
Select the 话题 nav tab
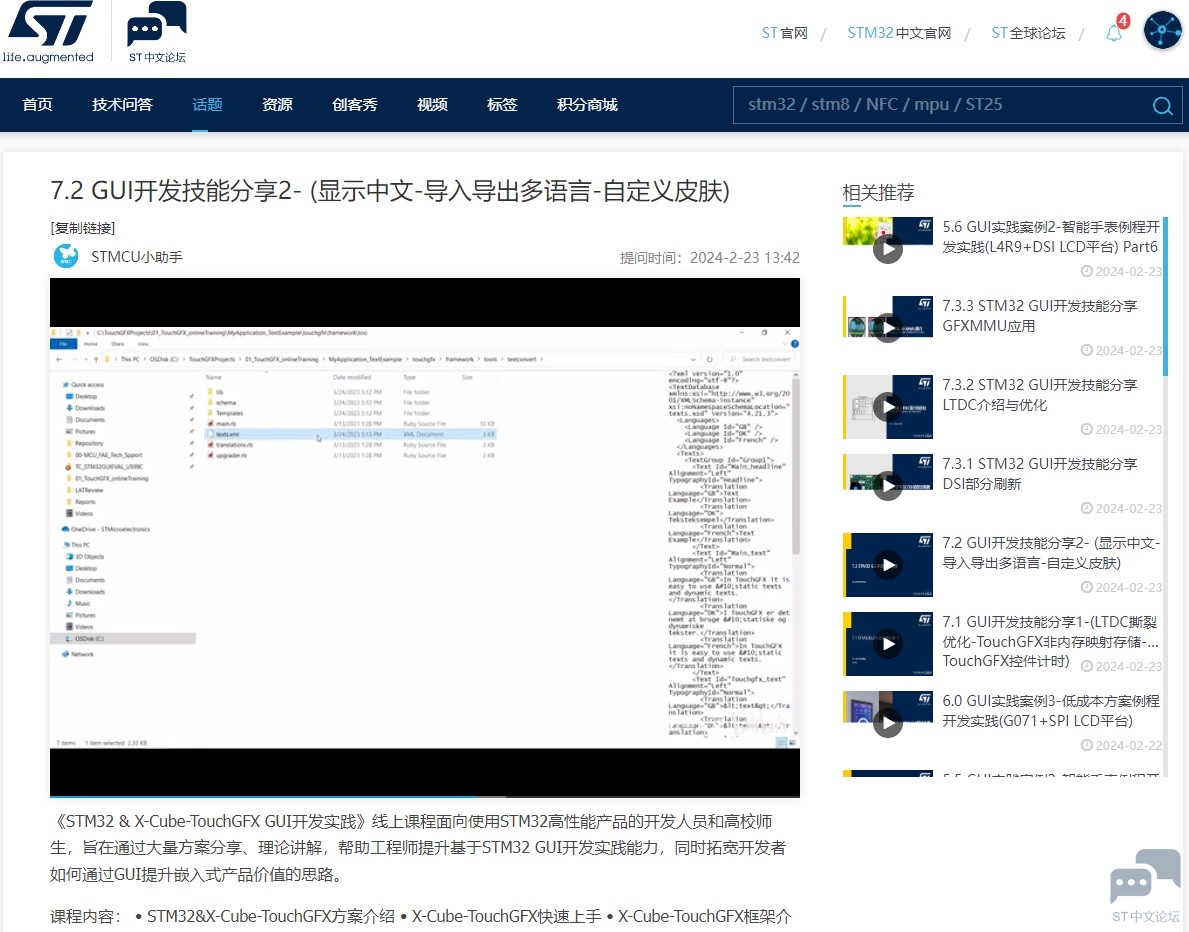tap(207, 105)
